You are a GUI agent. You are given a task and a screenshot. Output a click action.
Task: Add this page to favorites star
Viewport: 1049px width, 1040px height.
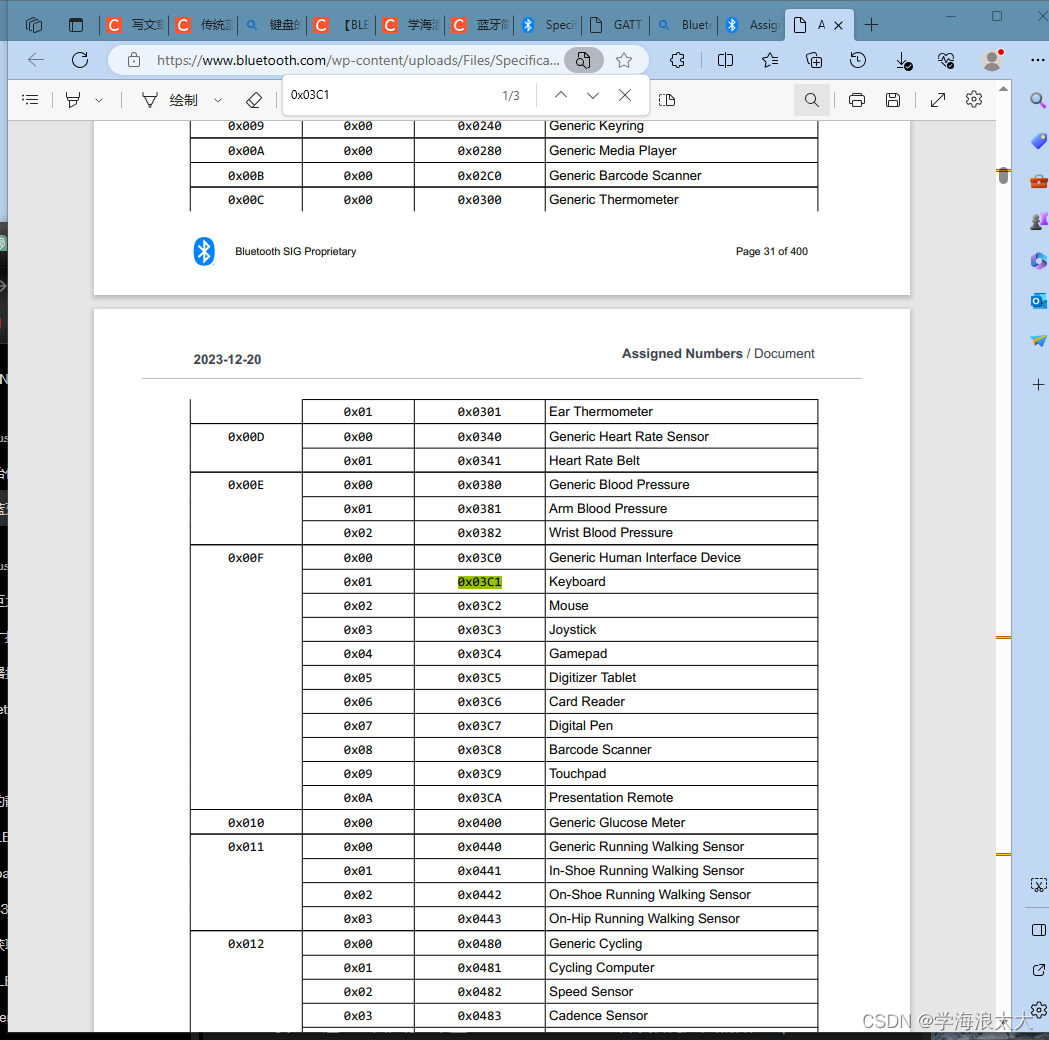tap(624, 60)
